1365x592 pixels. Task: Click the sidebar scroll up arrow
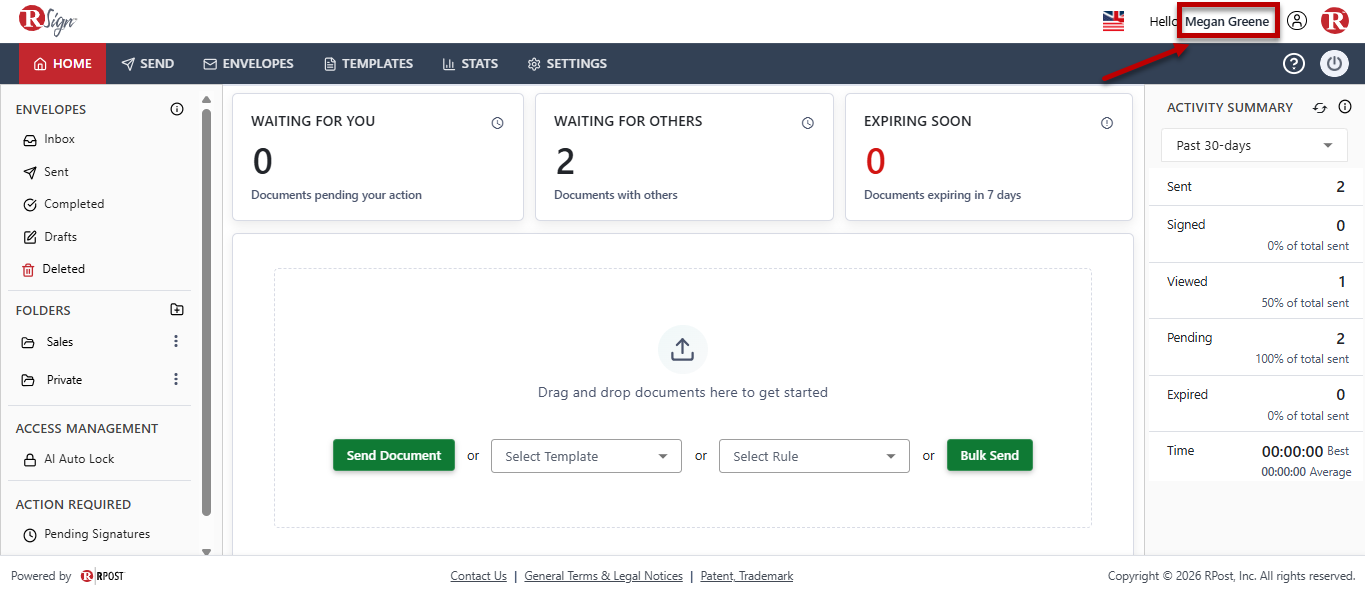[206, 99]
